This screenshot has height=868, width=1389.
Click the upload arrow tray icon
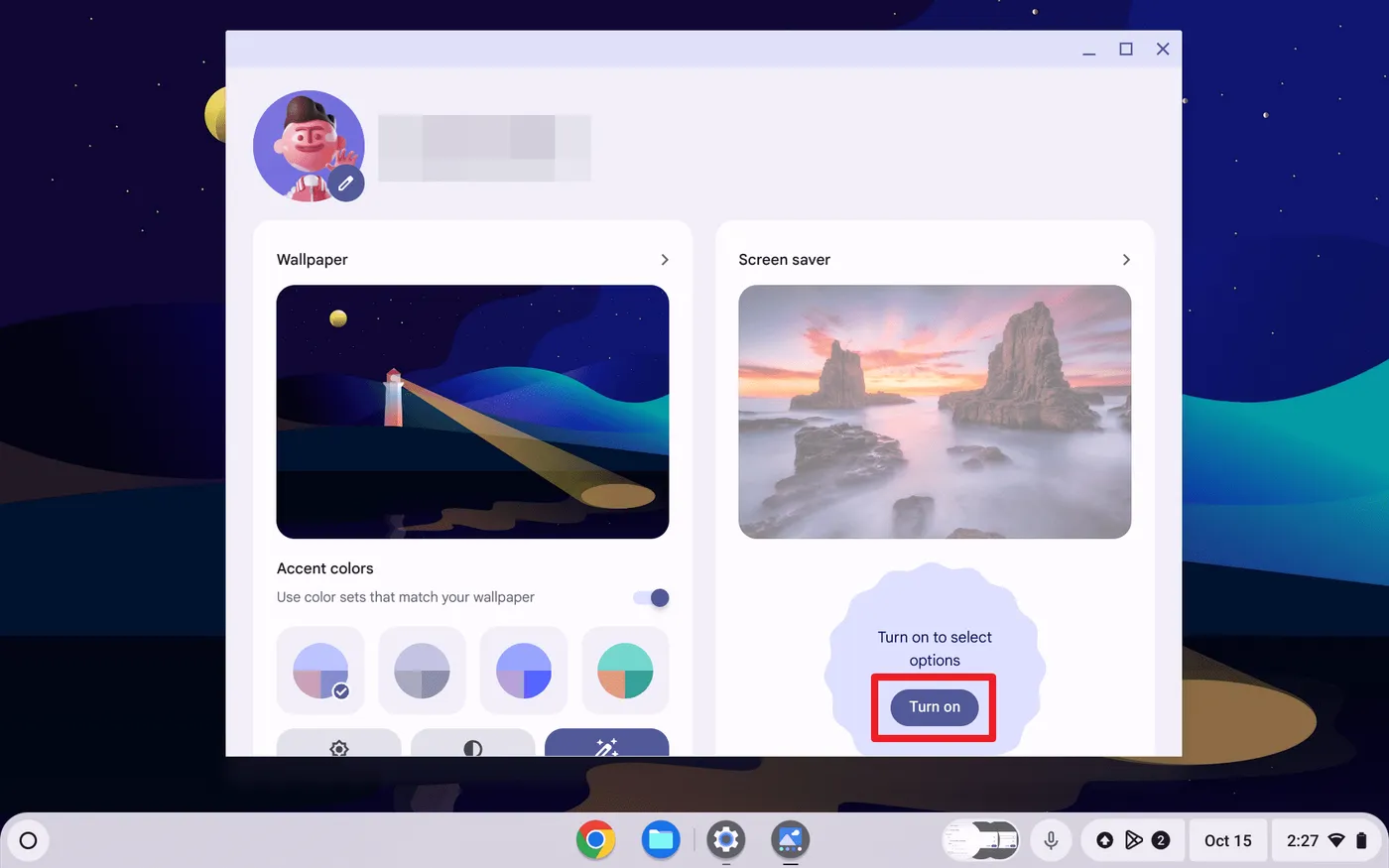[x=1104, y=841]
